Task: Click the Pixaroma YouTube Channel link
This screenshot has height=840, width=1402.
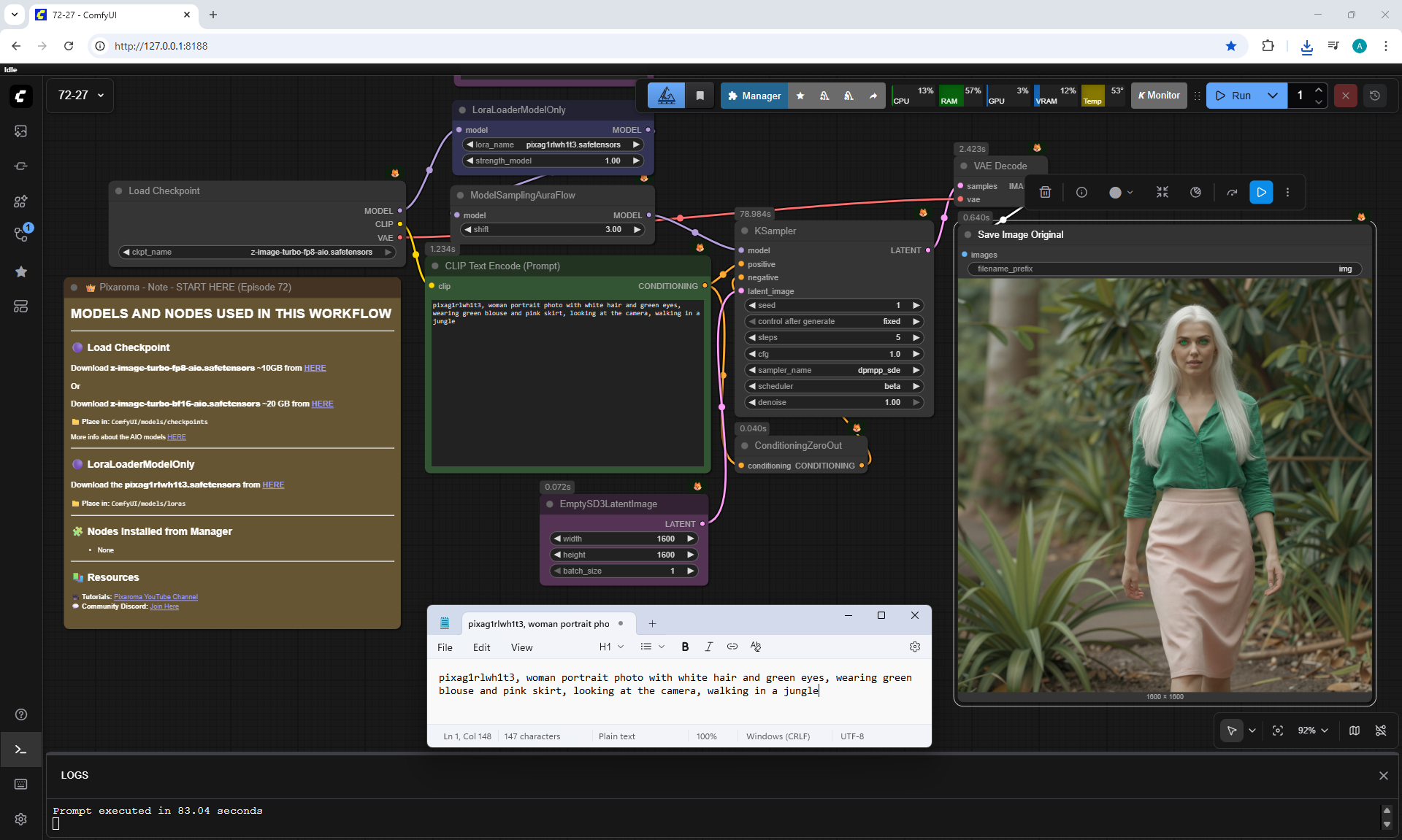Action: point(156,597)
